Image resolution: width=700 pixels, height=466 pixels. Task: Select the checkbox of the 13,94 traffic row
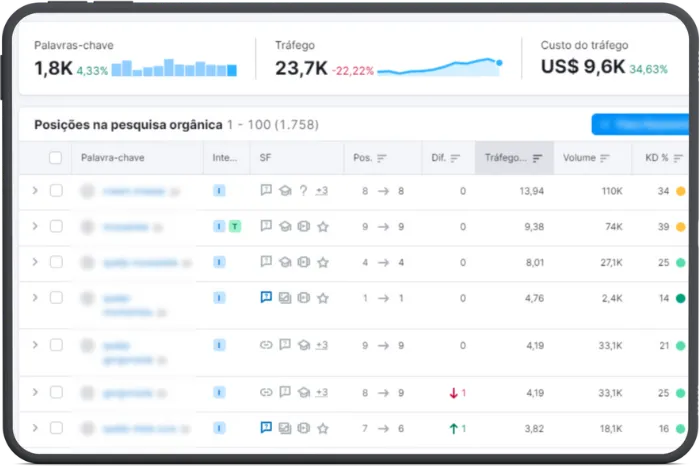pos(56,191)
